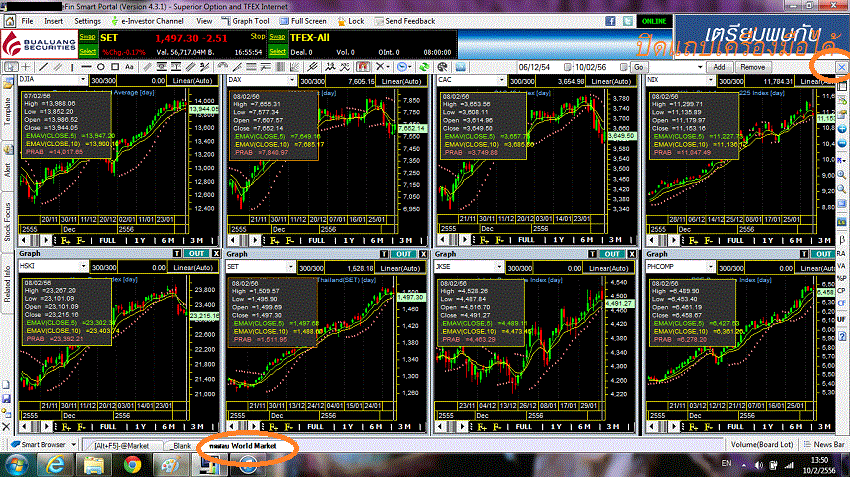Click the T button on HSKI graph
This screenshot has width=850, height=477.
(x=177, y=254)
